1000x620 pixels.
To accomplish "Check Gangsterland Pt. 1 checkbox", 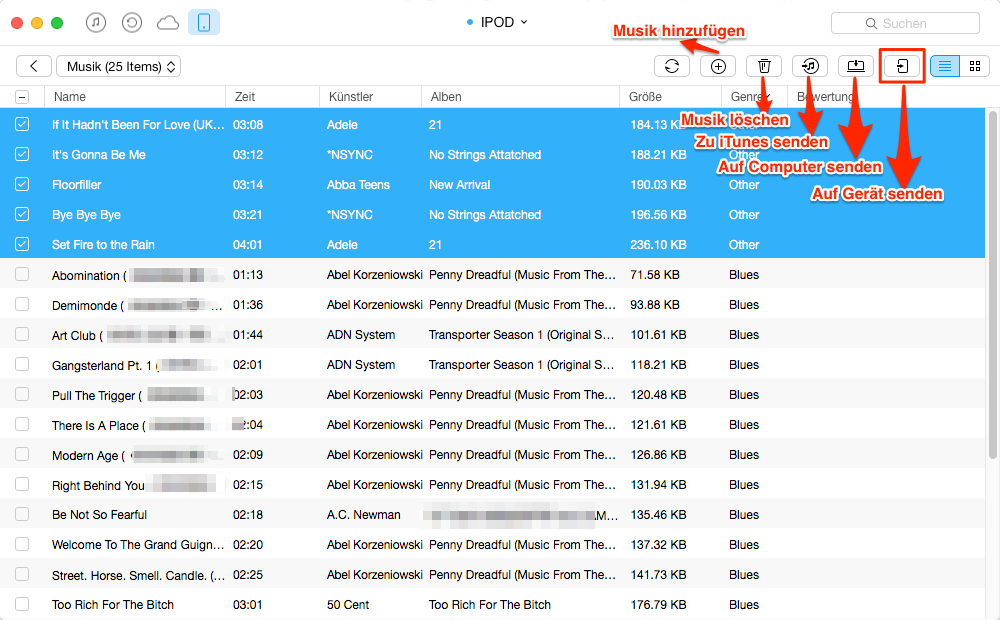I will [22, 364].
